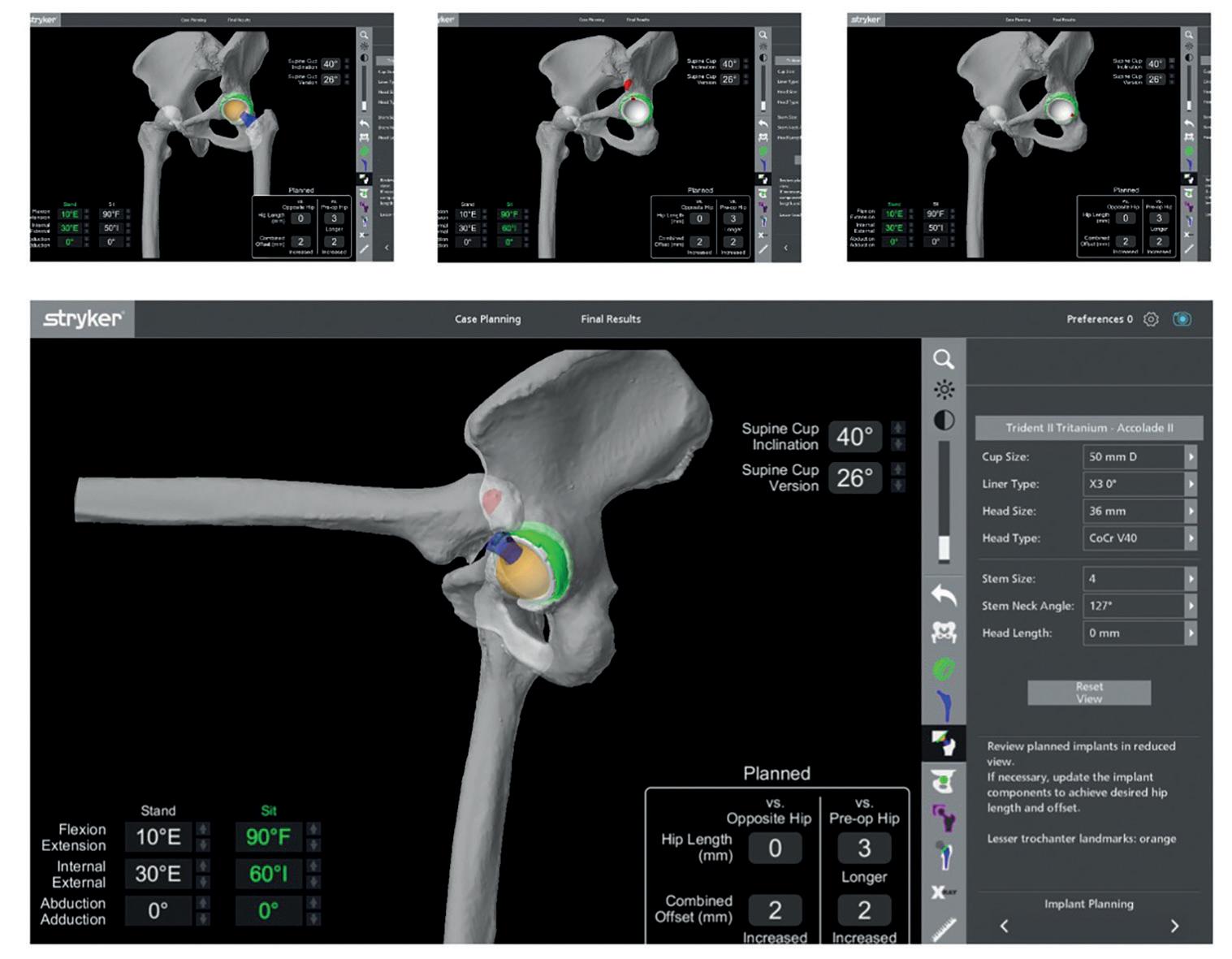The image size is (1232, 959).
Task: Decrease Stand Internal External value
Action: pos(203,882)
